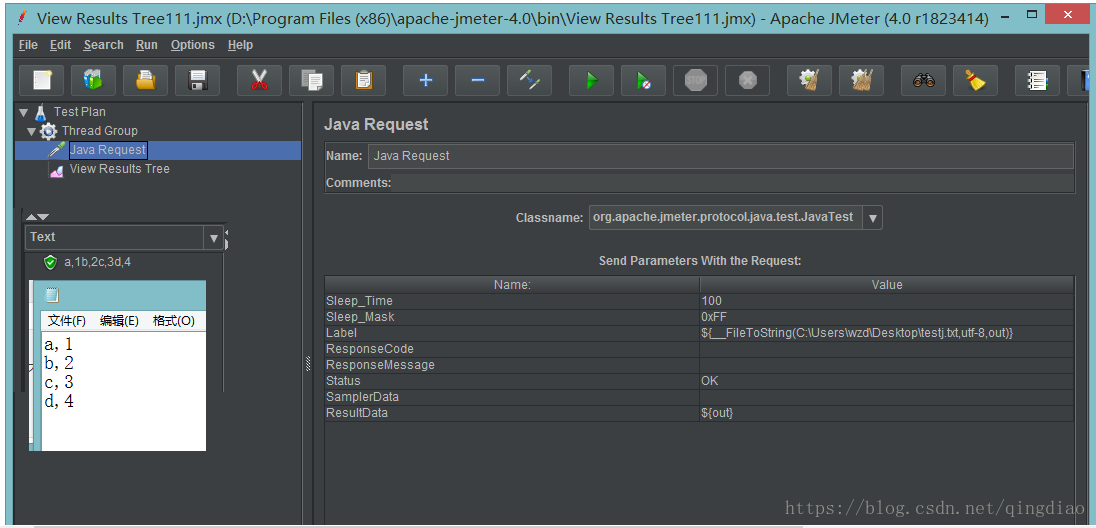Viewport: 1096px width, 528px height.
Task: Click into the Comments field
Action: click(x=733, y=183)
